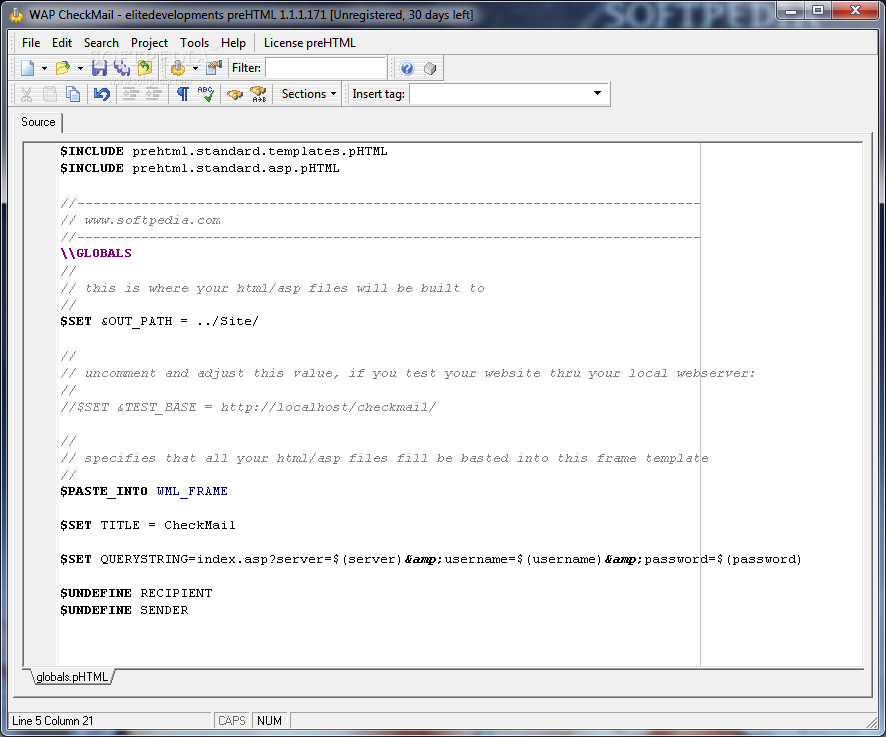Viewport: 886px width, 737px height.
Task: Maximize the WAP CheckMail window
Action: click(x=818, y=11)
